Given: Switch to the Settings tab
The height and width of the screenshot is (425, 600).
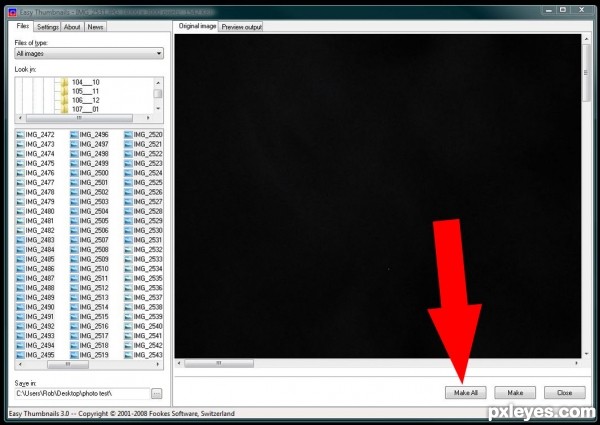Looking at the screenshot, I should click(48, 27).
